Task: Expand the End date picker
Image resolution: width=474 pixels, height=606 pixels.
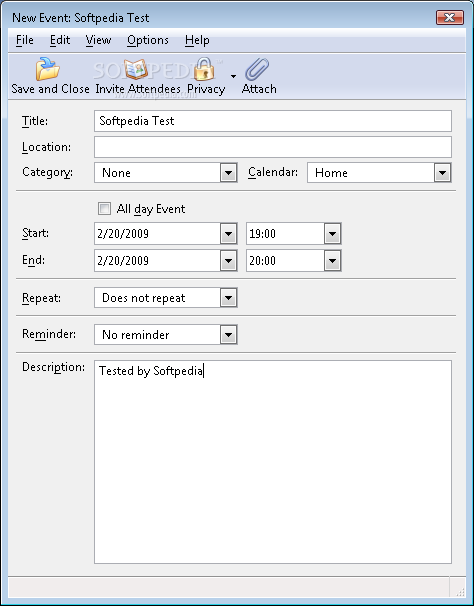Action: point(228,260)
